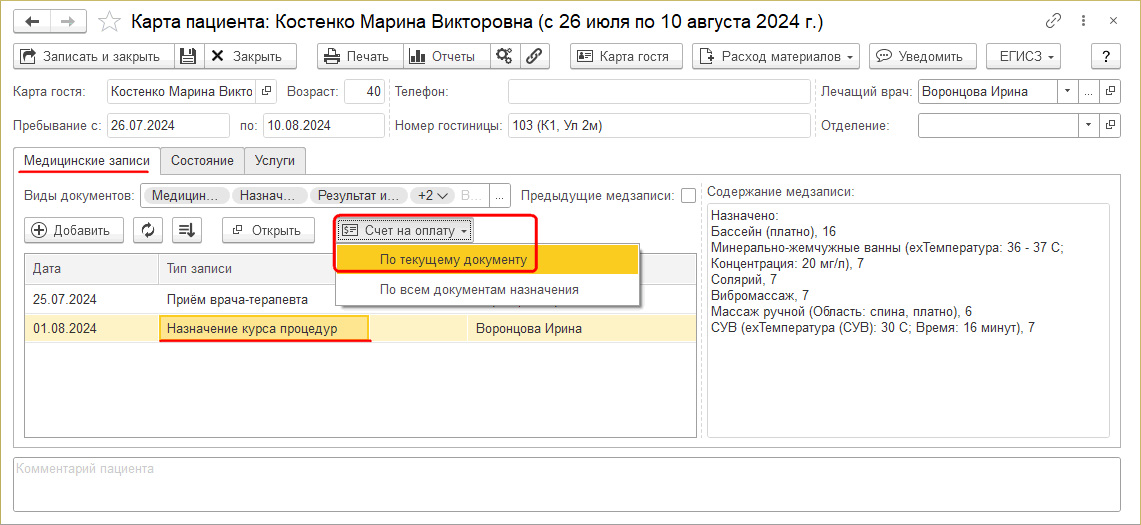Click the по date 10.08.2024 field
The image size is (1141, 525).
[x=324, y=125]
